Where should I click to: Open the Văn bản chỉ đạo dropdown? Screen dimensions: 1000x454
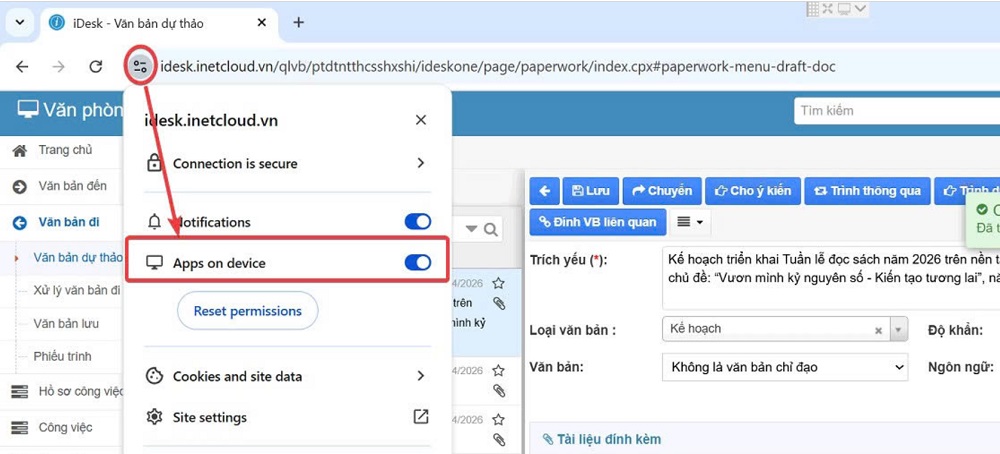784,367
